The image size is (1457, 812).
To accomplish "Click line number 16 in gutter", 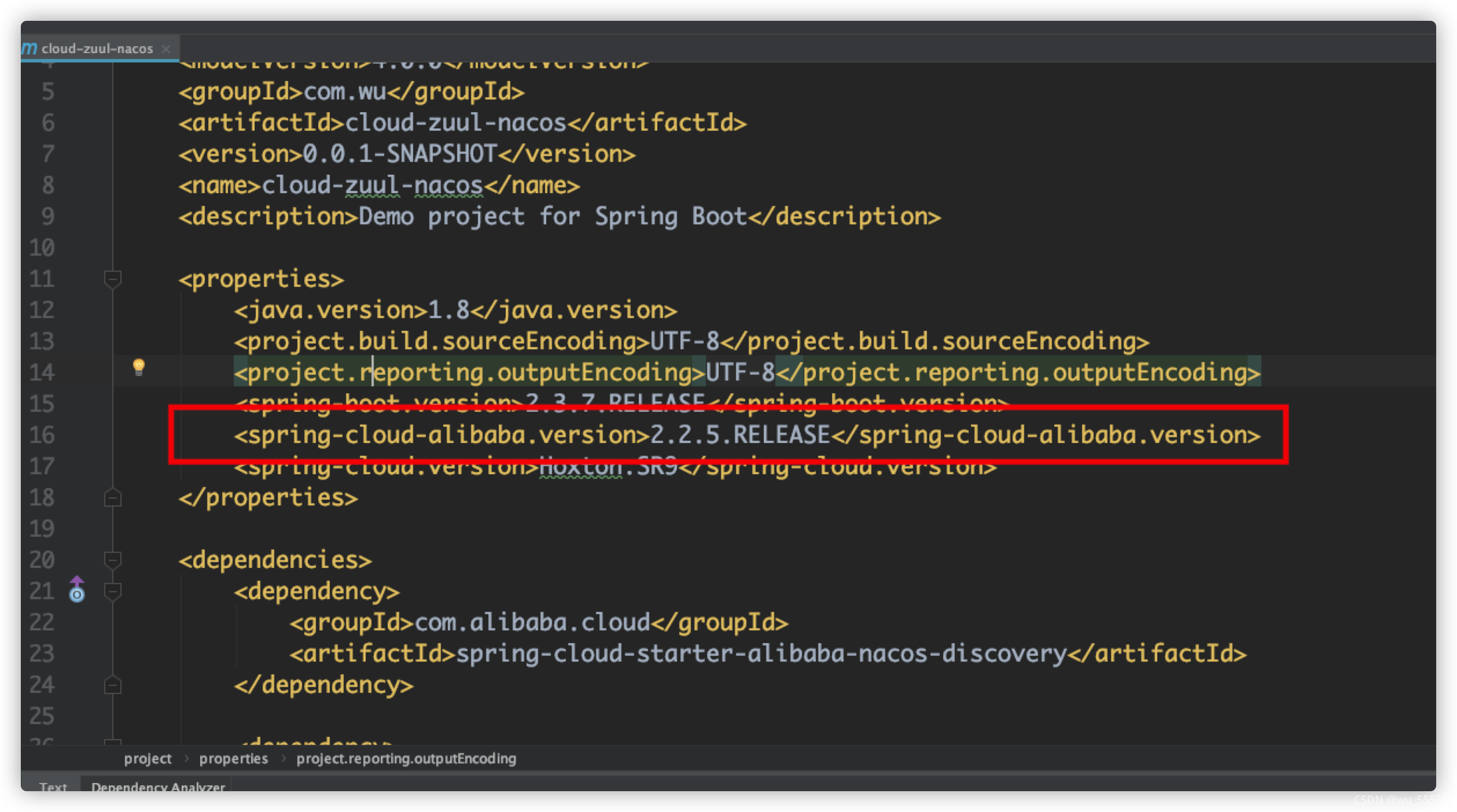I will 42,435.
